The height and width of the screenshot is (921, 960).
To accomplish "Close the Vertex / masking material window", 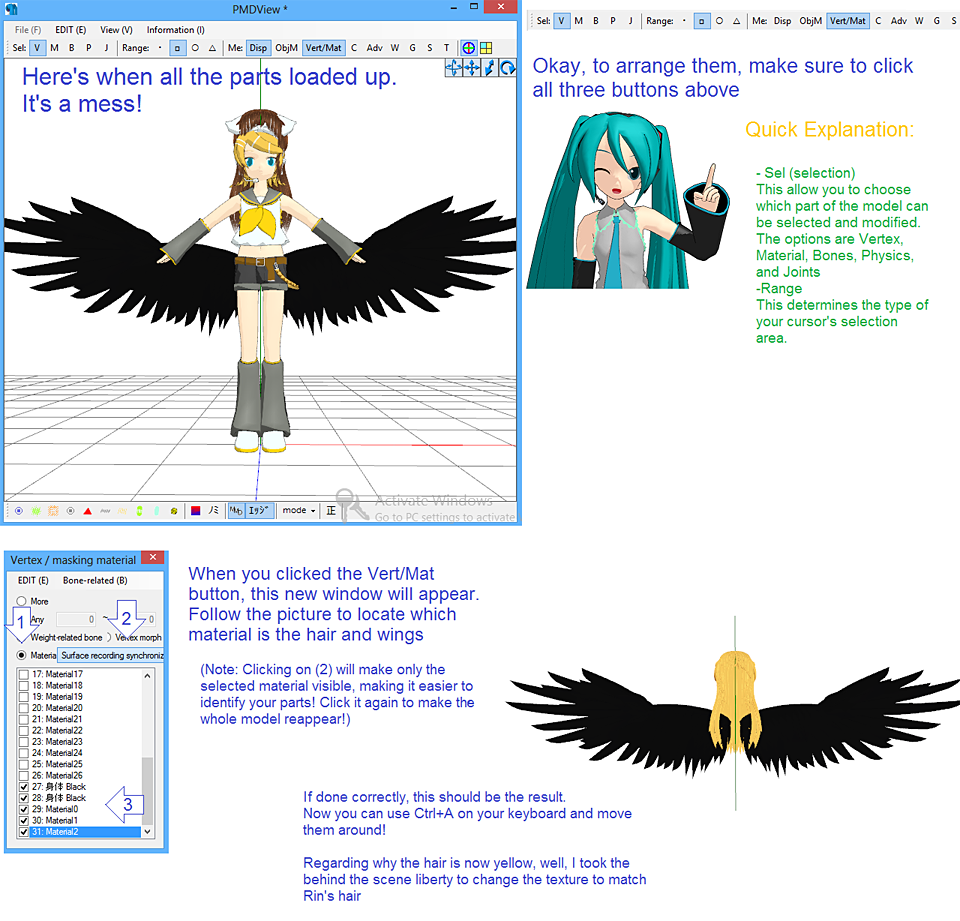I will point(153,557).
